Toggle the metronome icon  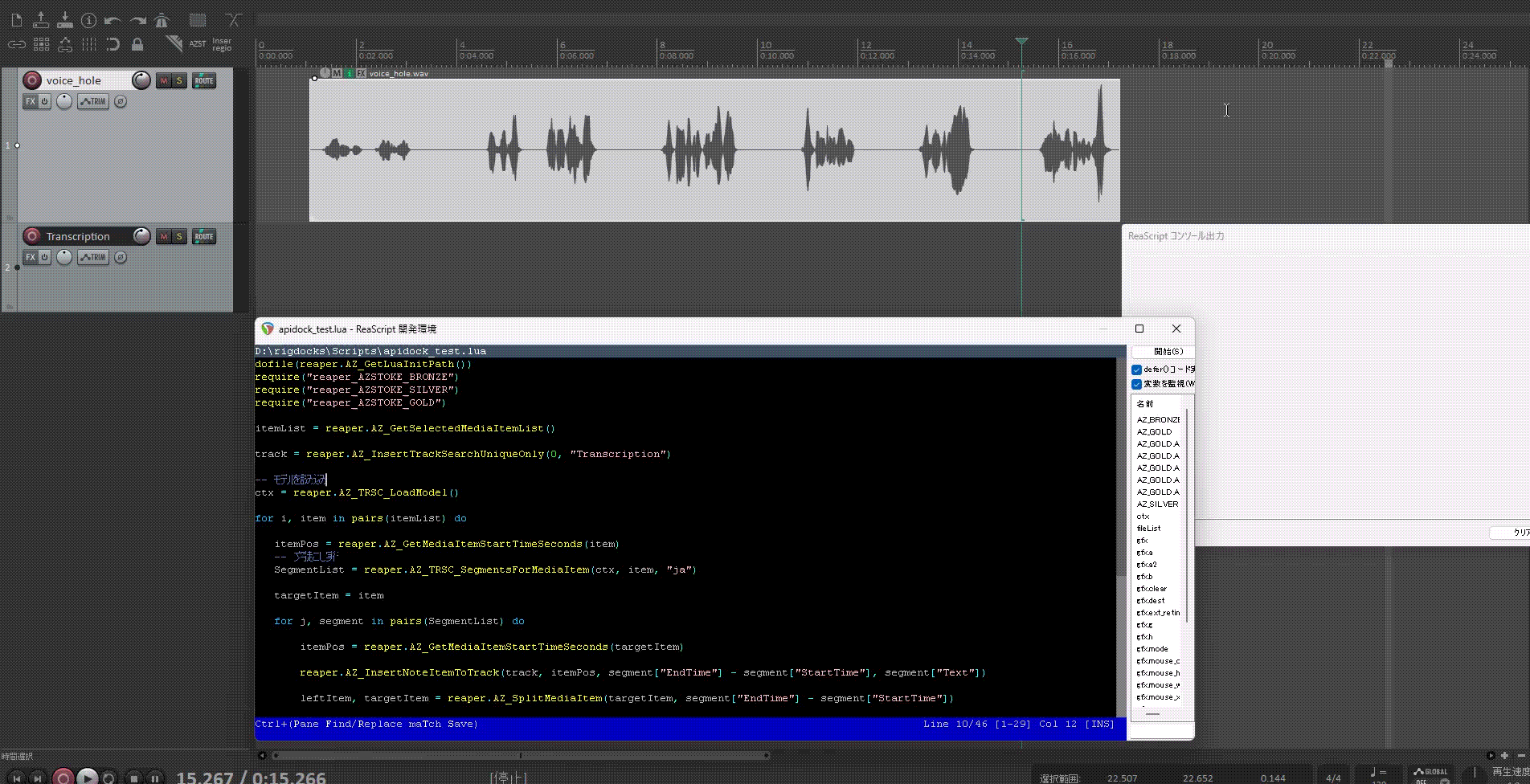tap(162, 20)
